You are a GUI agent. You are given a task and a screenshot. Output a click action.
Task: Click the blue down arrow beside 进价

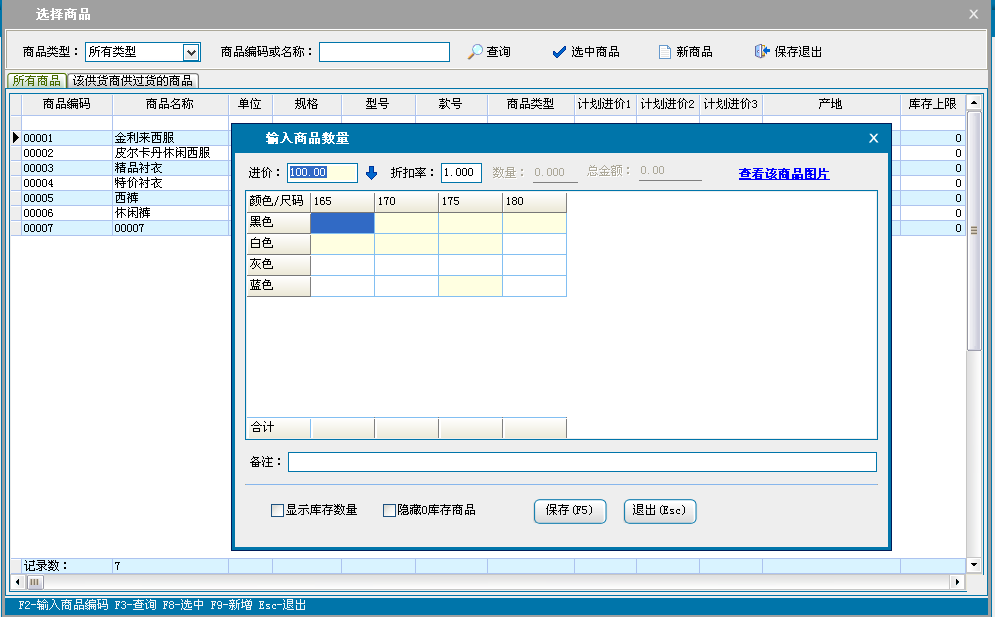372,173
